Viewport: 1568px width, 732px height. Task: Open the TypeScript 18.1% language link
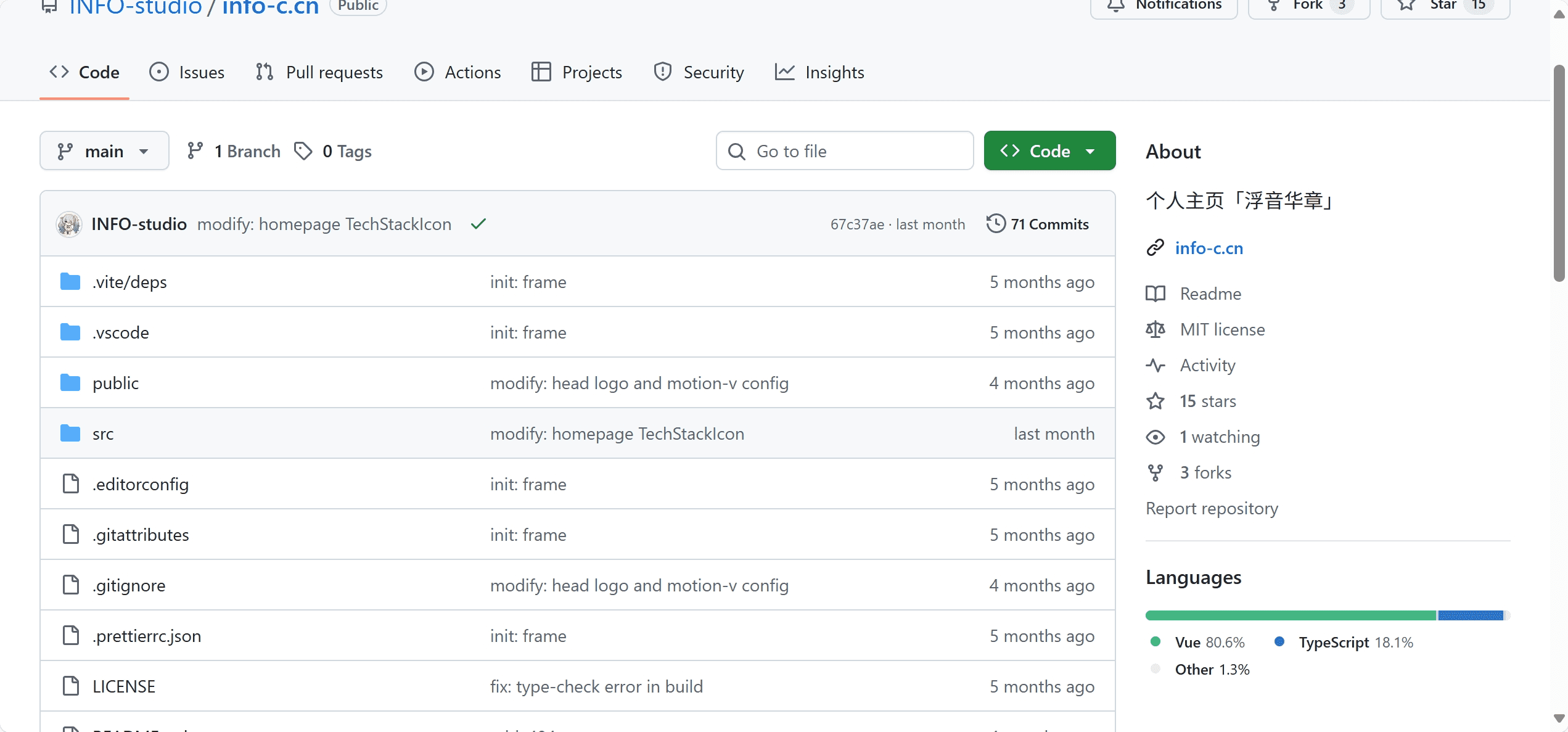click(1344, 642)
